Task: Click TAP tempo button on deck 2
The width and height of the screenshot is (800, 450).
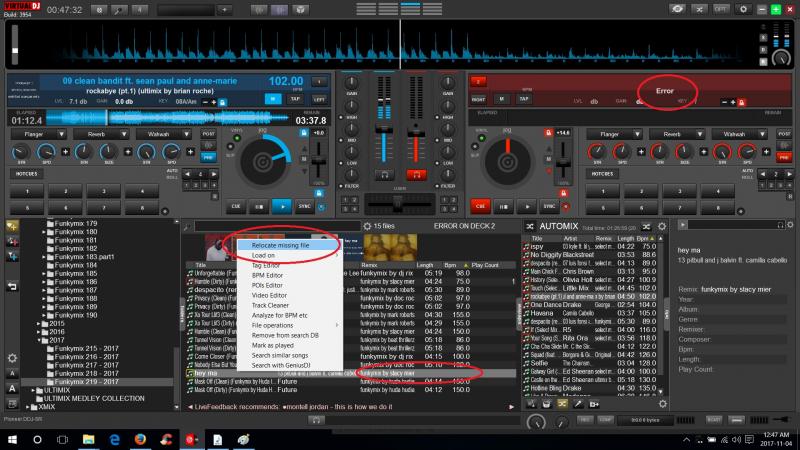Action: 524,99
